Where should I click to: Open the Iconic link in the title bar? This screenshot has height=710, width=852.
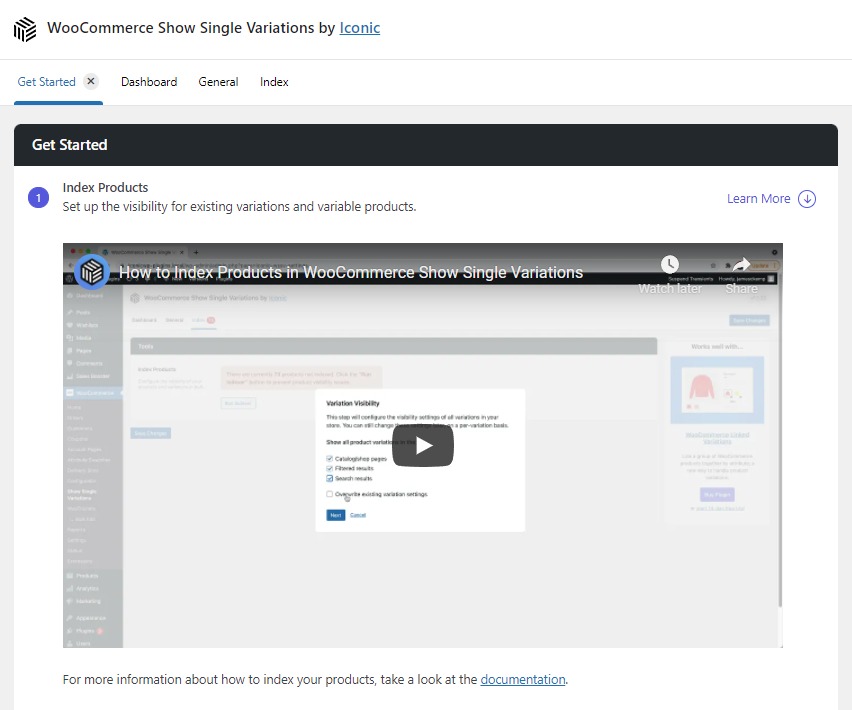tap(359, 28)
